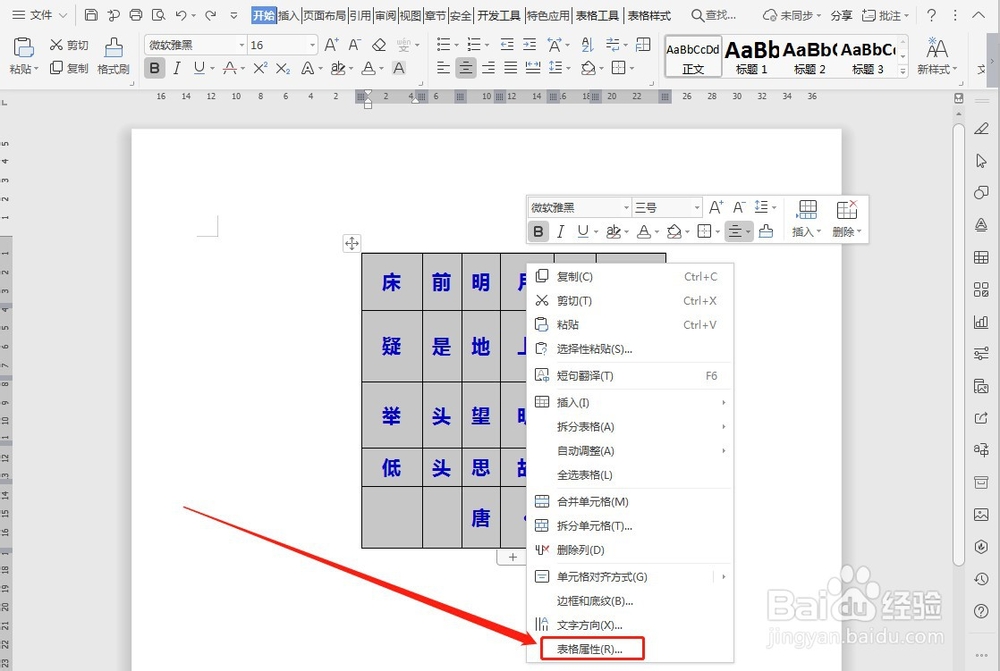Toggle center alignment in ribbon
1000x671 pixels.
click(x=466, y=68)
